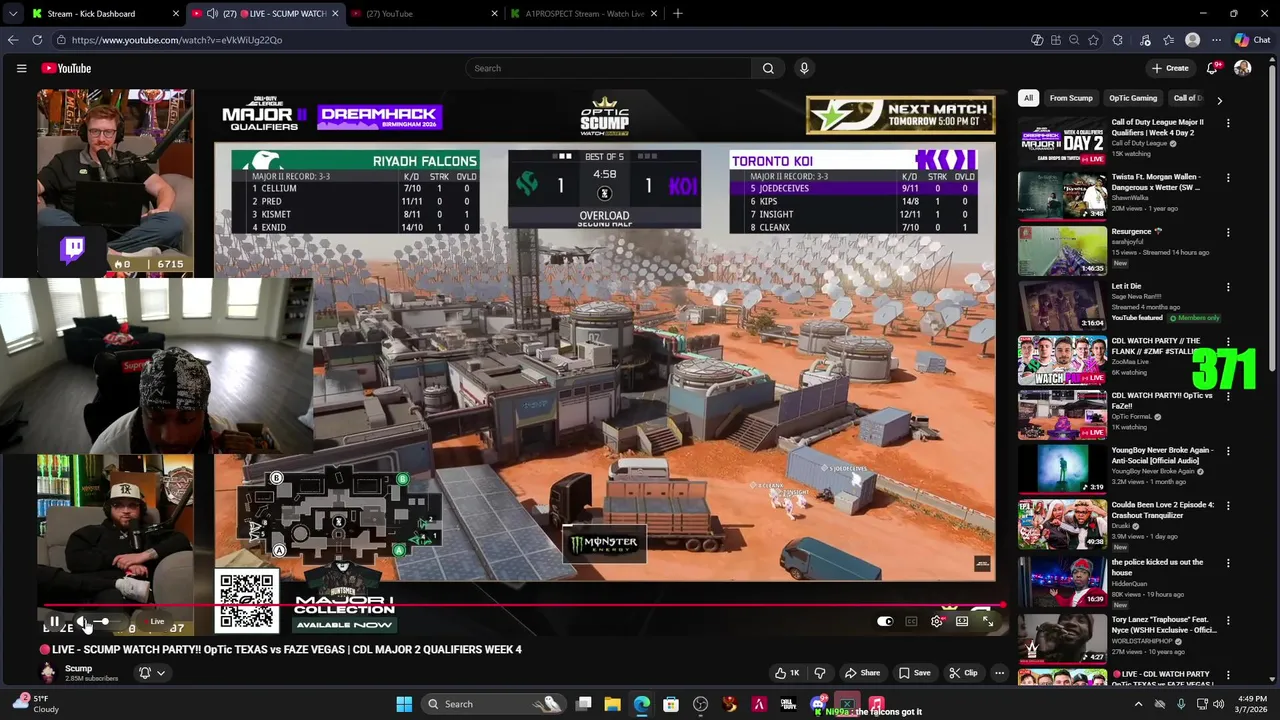Open Windows Start menu
1280x720 pixels.
pos(404,704)
